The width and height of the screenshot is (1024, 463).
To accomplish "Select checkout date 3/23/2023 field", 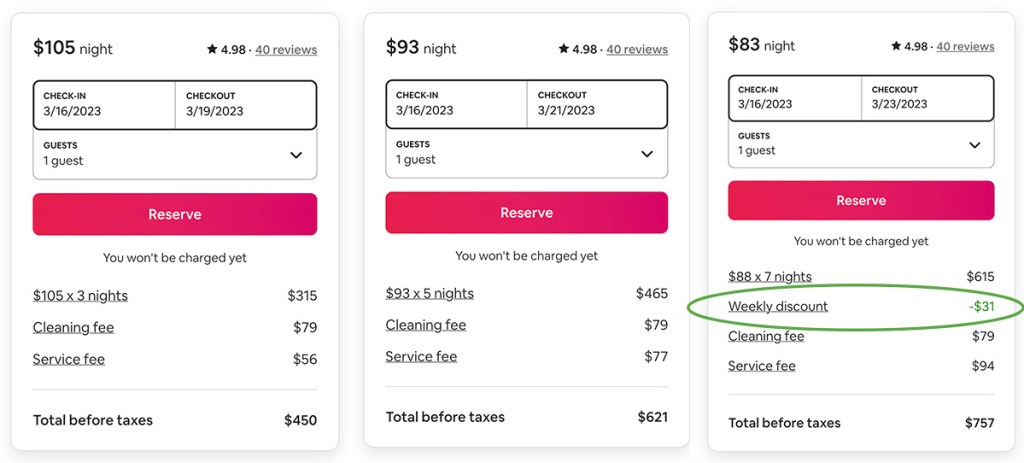I will [x=927, y=97].
